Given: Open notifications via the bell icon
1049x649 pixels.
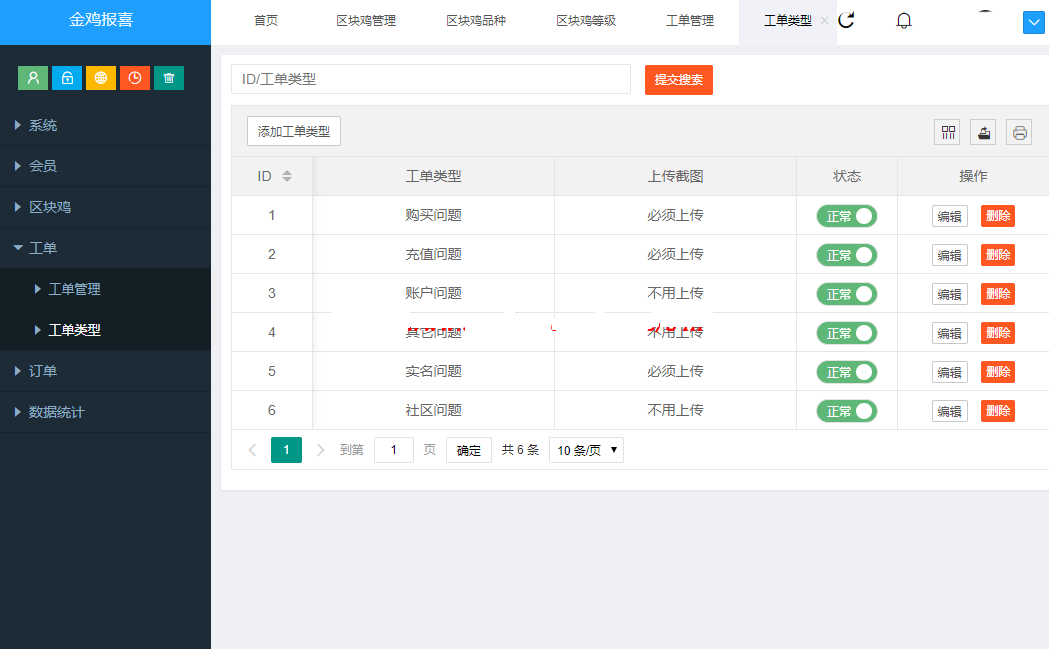Looking at the screenshot, I should [903, 20].
